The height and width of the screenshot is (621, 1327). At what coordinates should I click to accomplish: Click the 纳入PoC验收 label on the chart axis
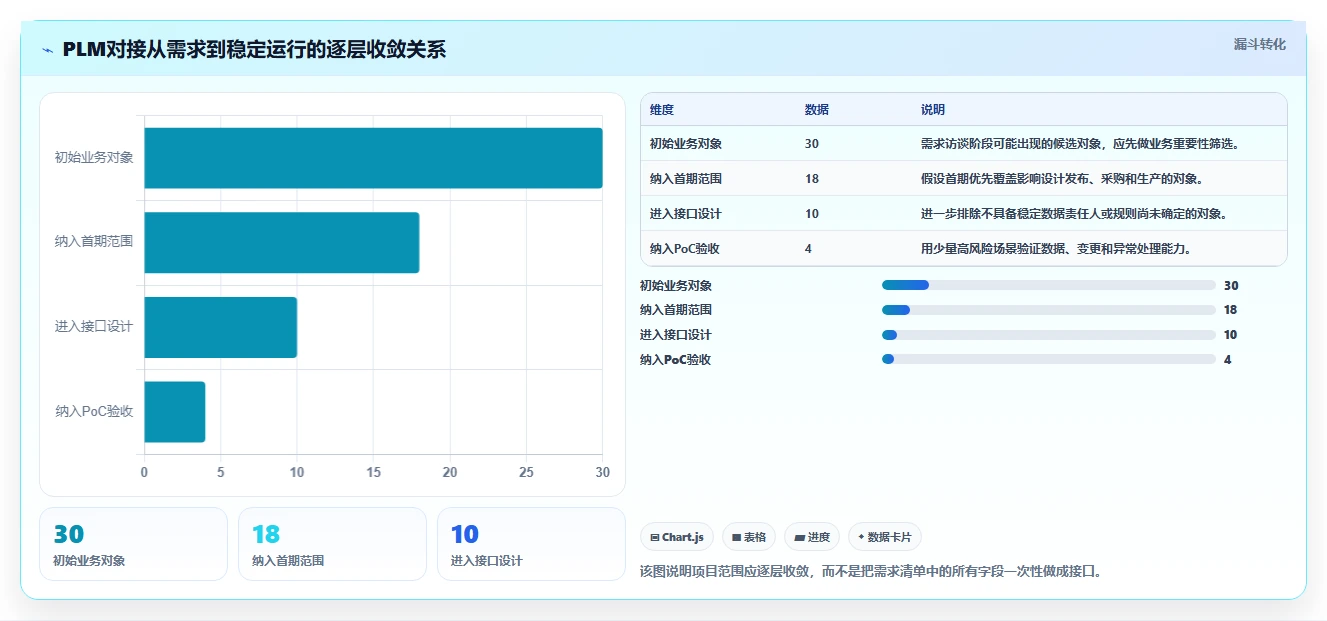coord(94,411)
